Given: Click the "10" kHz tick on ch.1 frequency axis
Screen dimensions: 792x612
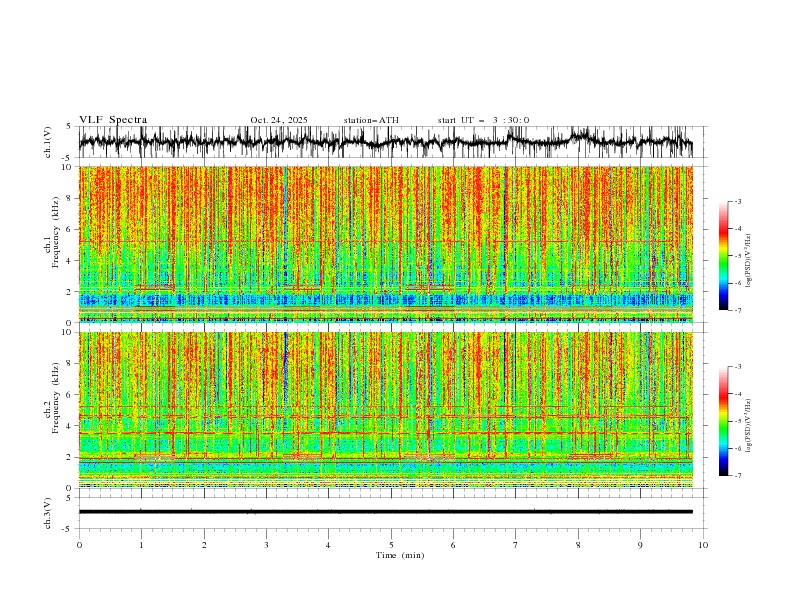Looking at the screenshot, I should pyautogui.click(x=68, y=167).
